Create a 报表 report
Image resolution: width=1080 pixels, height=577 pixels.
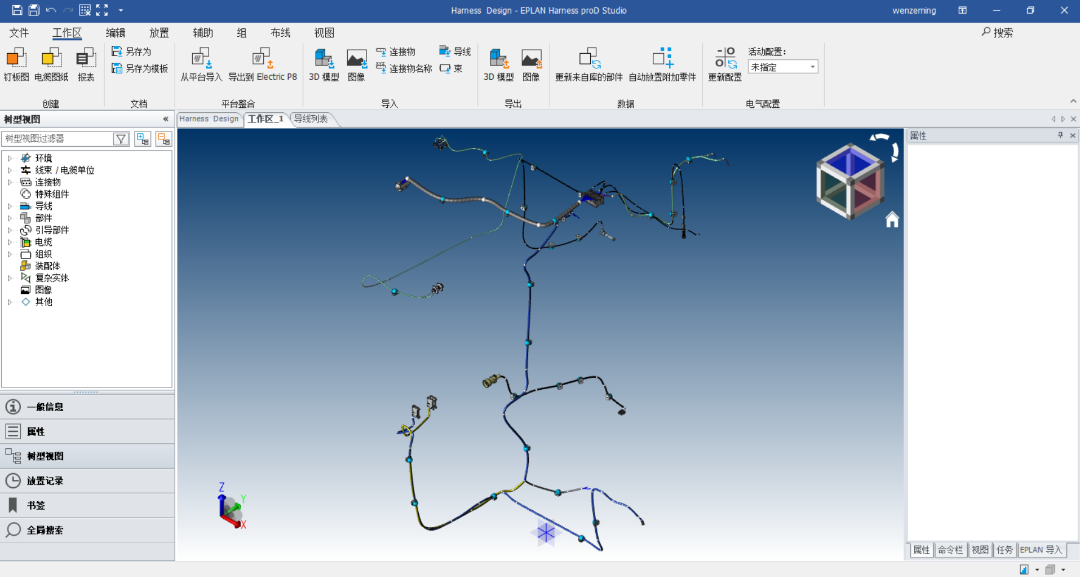tap(86, 65)
